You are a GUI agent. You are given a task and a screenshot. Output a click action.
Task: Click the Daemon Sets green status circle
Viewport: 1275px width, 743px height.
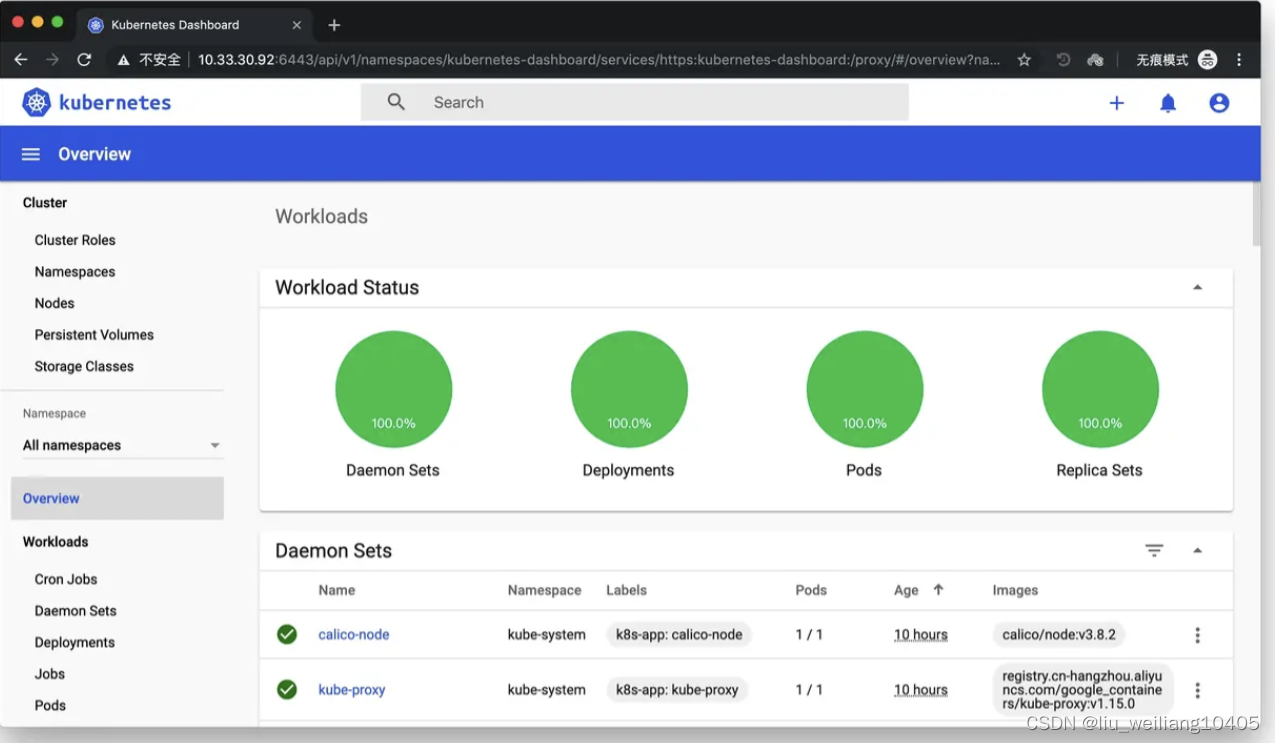tap(393, 389)
